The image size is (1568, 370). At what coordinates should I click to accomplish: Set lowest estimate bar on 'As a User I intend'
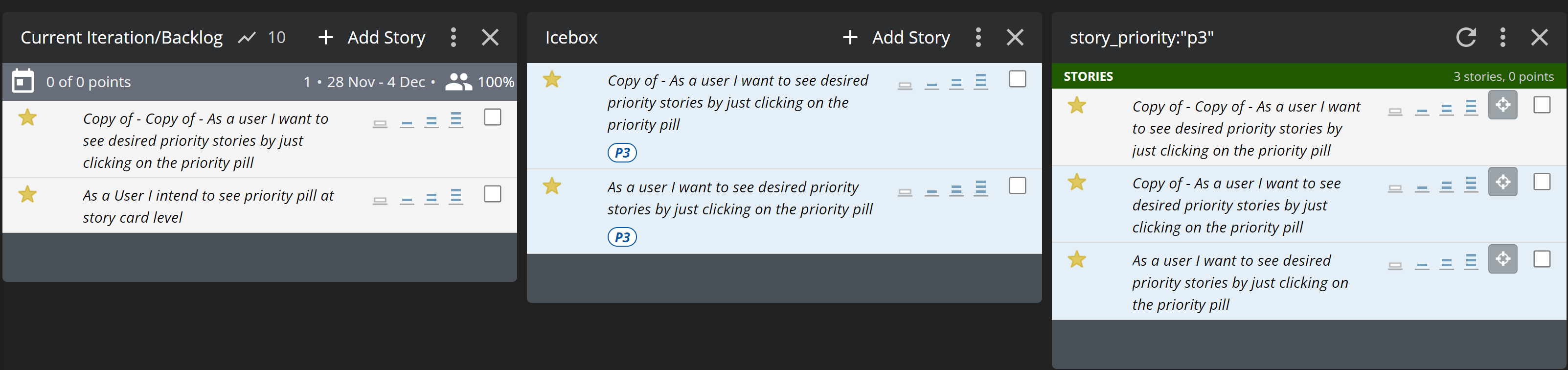point(380,200)
